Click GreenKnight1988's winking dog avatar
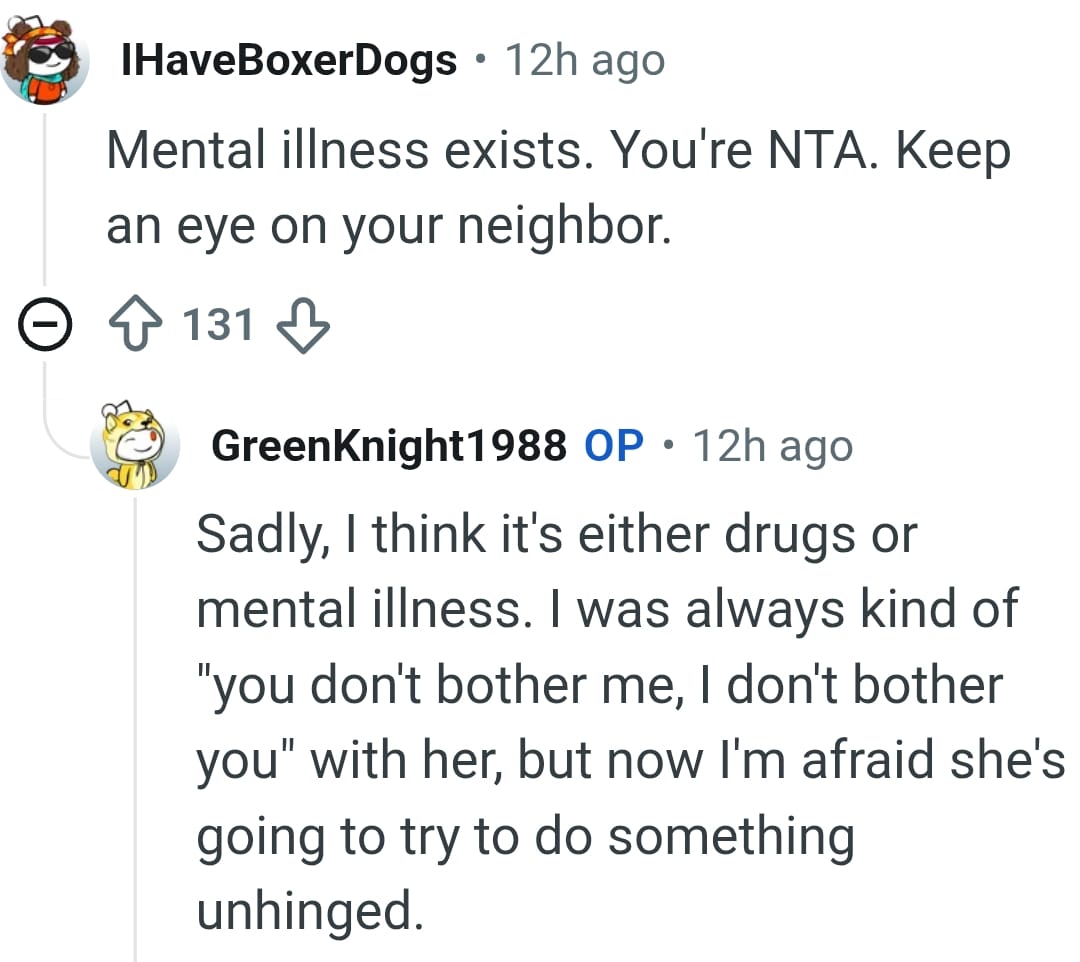 click(138, 446)
